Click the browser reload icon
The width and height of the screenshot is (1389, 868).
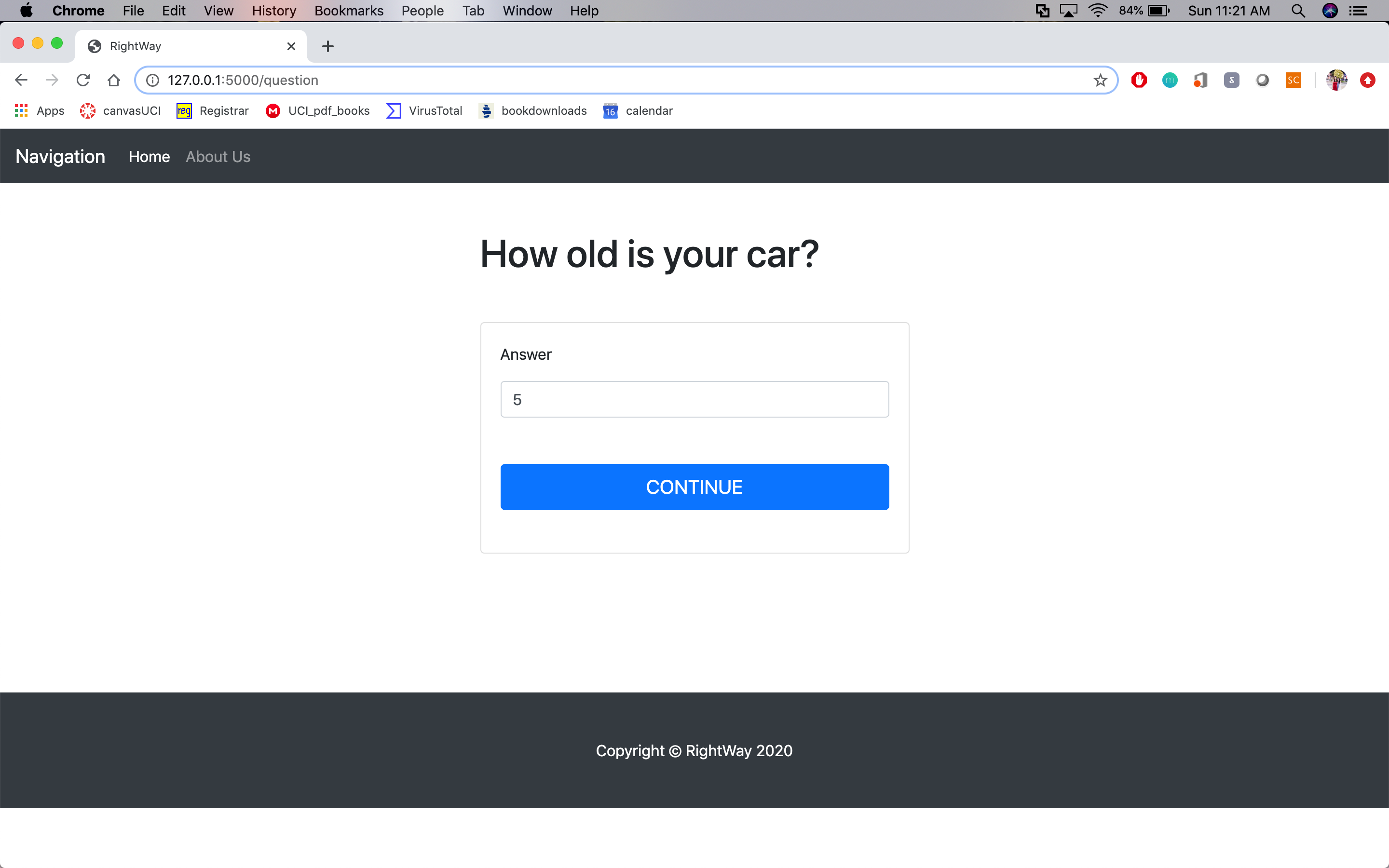pyautogui.click(x=83, y=80)
